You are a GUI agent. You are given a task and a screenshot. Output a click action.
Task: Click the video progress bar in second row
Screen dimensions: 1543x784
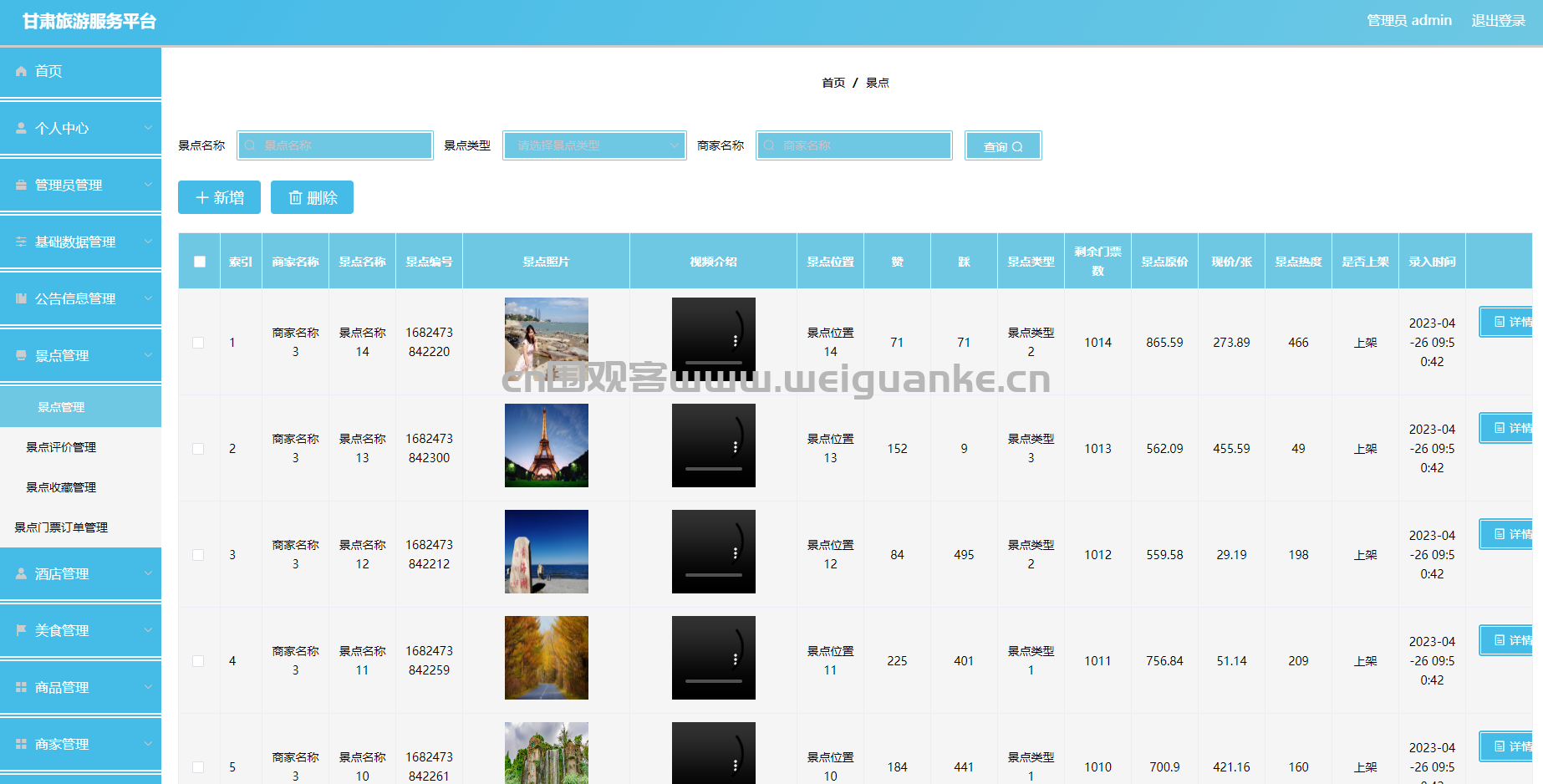[x=713, y=469]
